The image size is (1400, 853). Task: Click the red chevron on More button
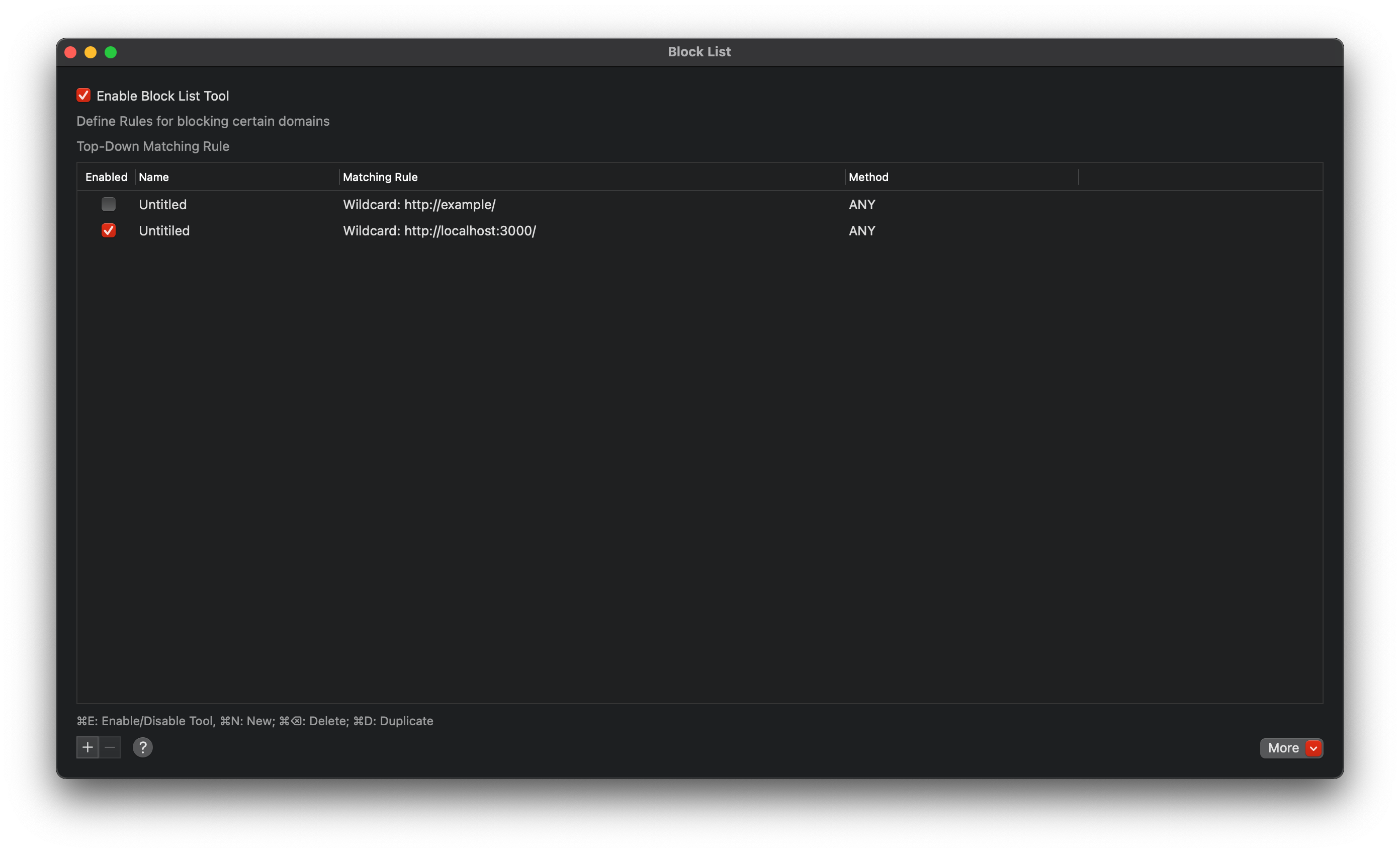point(1313,748)
